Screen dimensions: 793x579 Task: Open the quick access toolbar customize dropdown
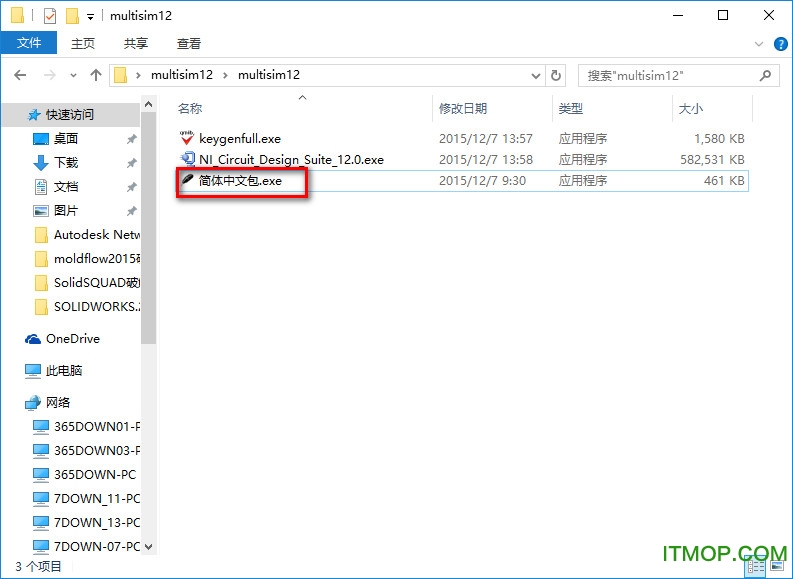coord(91,17)
